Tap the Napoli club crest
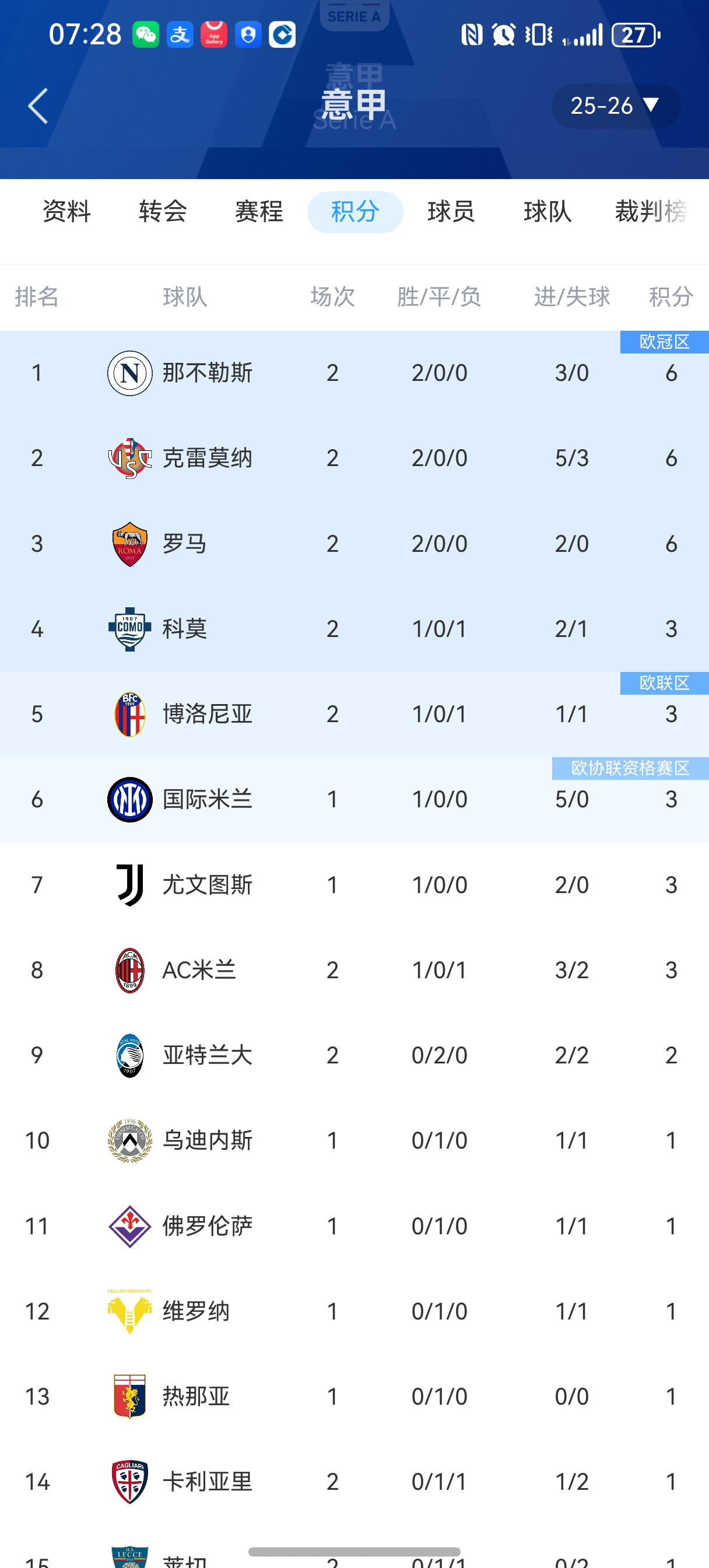709x1568 pixels. (x=129, y=373)
